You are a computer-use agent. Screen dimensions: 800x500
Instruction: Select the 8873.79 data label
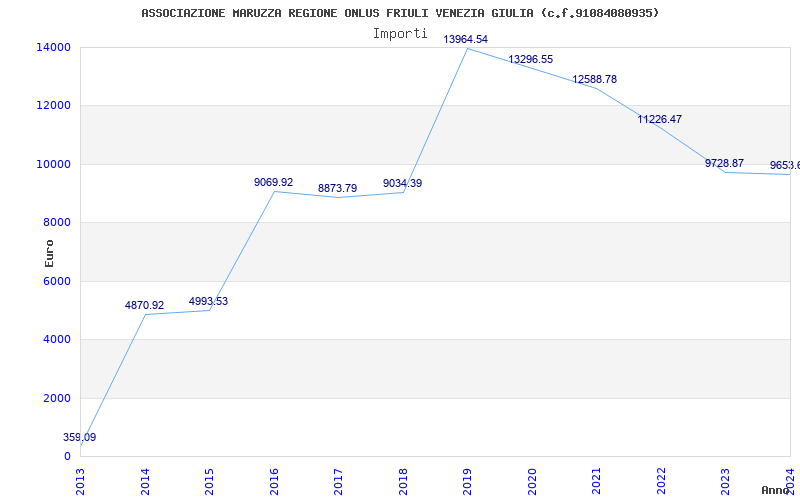pyautogui.click(x=337, y=188)
